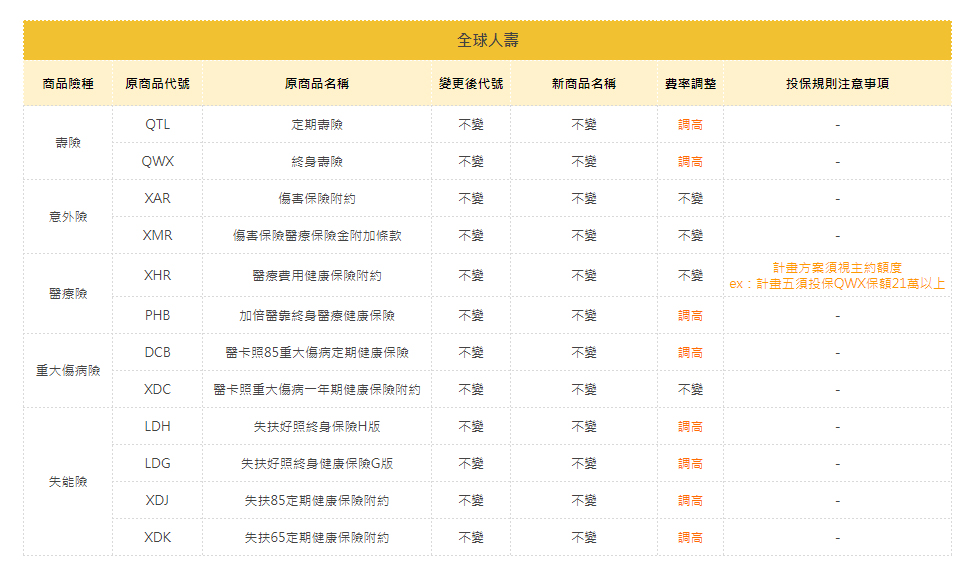Select product code LDG
975x579 pixels.
point(157,463)
